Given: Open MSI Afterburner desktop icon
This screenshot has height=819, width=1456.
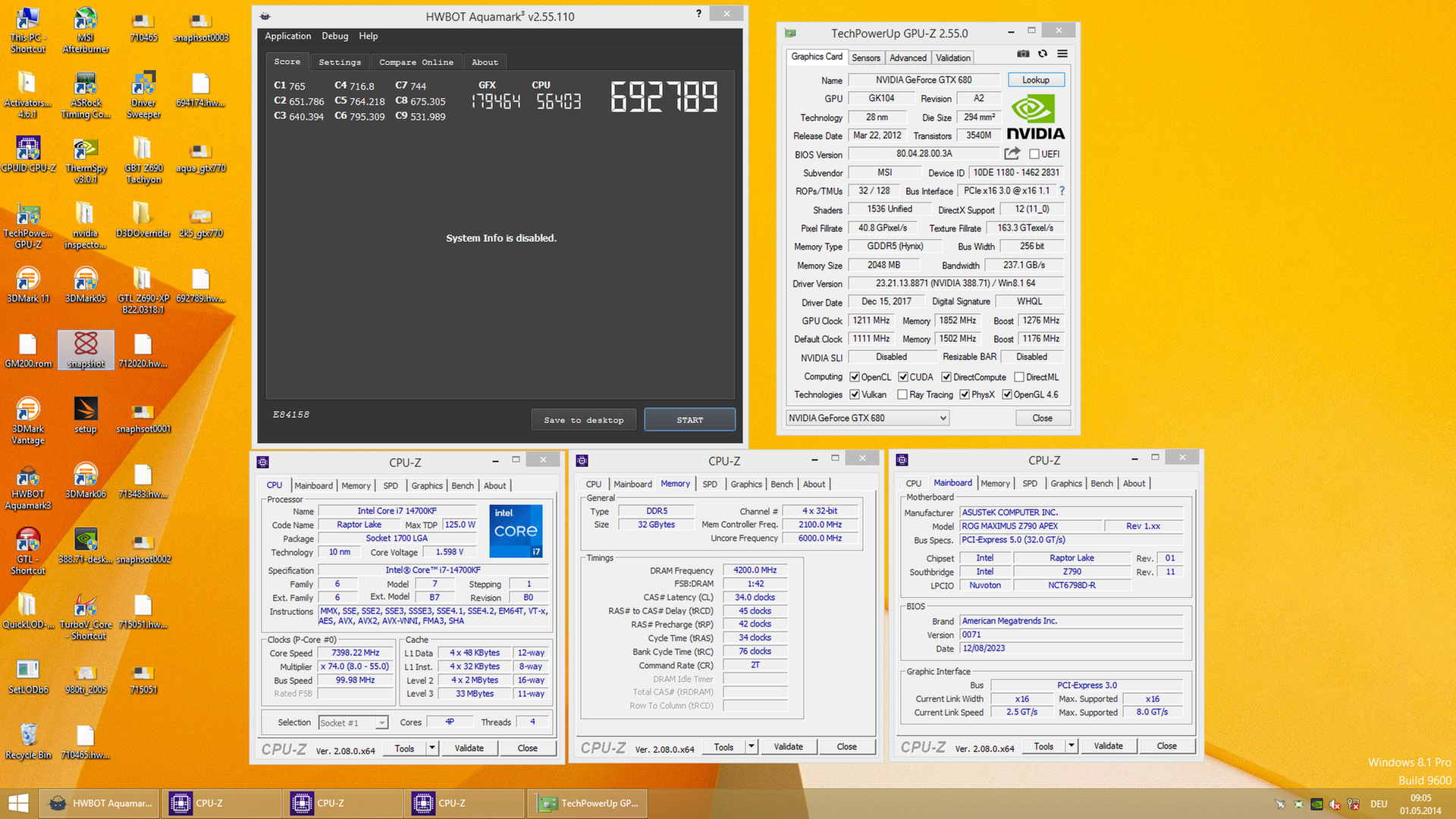Looking at the screenshot, I should (86, 30).
